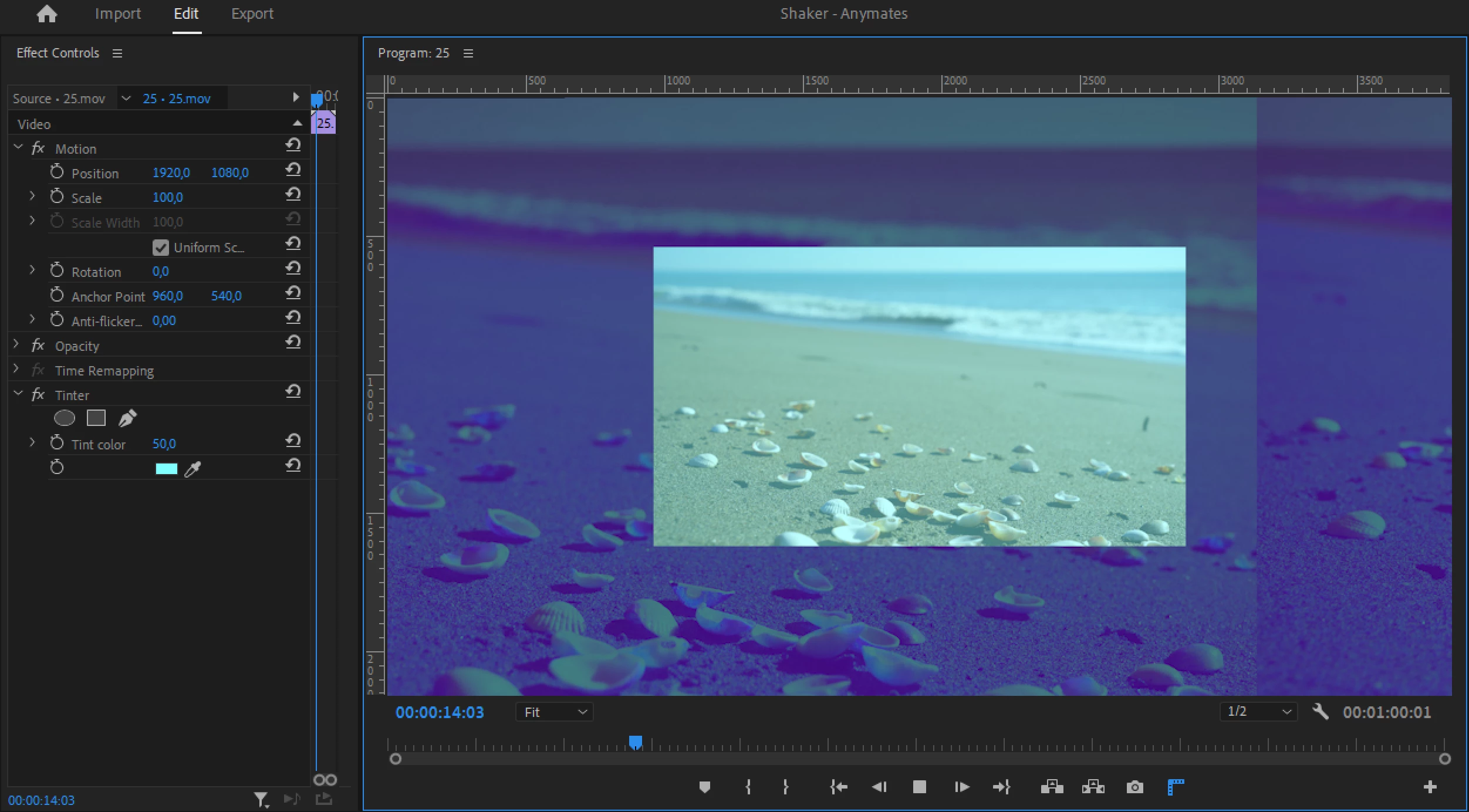Open Program Monitor settings wrench
Image resolution: width=1469 pixels, height=812 pixels.
coord(1320,712)
